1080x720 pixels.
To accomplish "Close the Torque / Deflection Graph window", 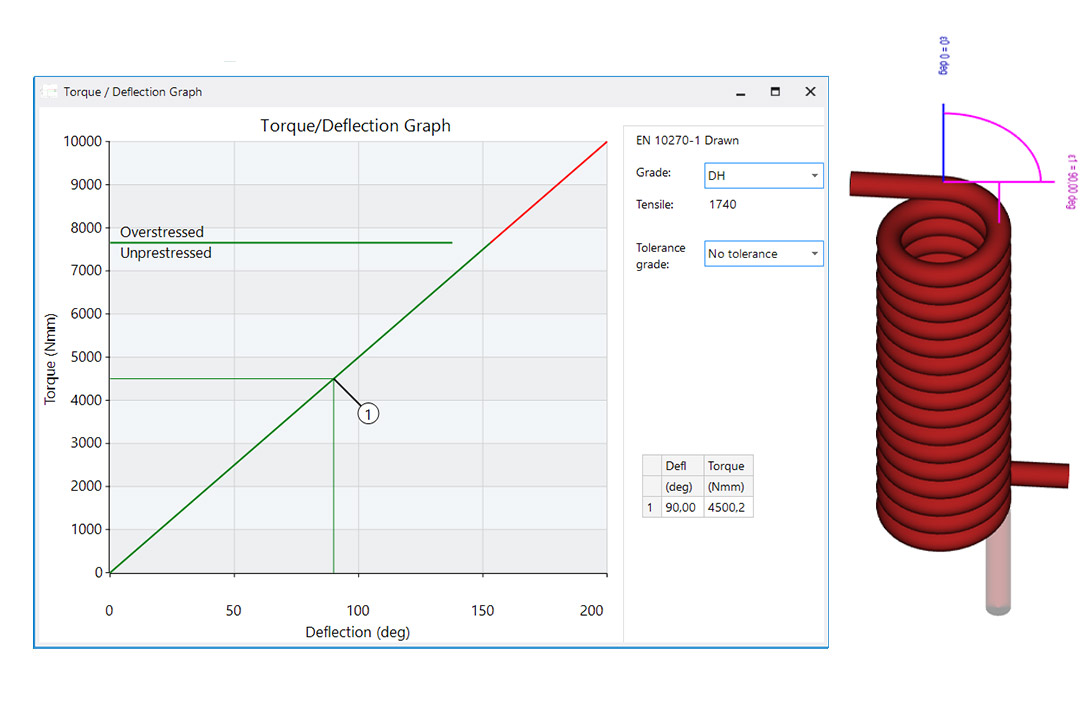I will [x=810, y=92].
